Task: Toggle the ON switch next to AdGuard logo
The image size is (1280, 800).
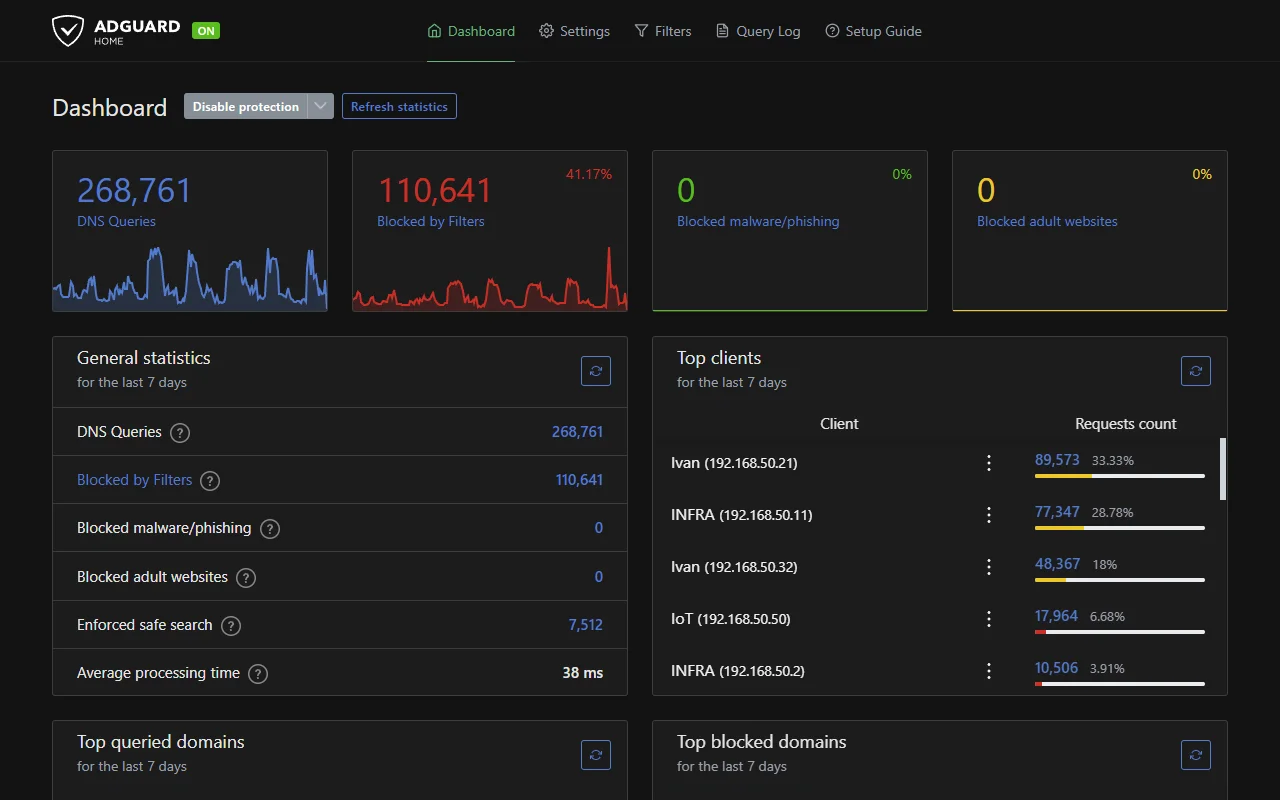Action: [205, 30]
